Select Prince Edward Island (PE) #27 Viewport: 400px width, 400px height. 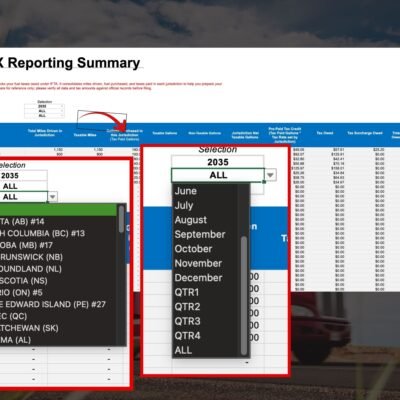pyautogui.click(x=53, y=304)
